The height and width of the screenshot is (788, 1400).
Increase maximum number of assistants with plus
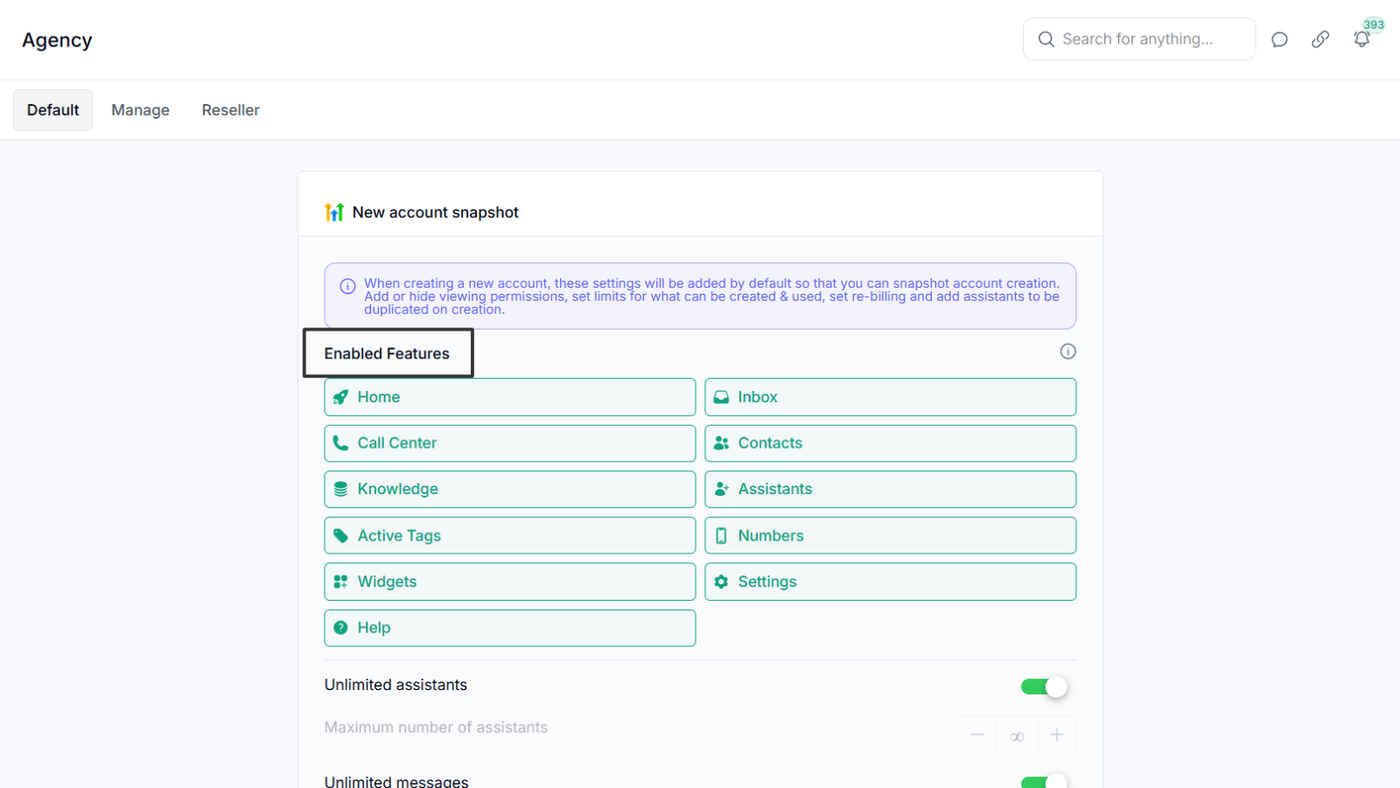[x=1056, y=735]
